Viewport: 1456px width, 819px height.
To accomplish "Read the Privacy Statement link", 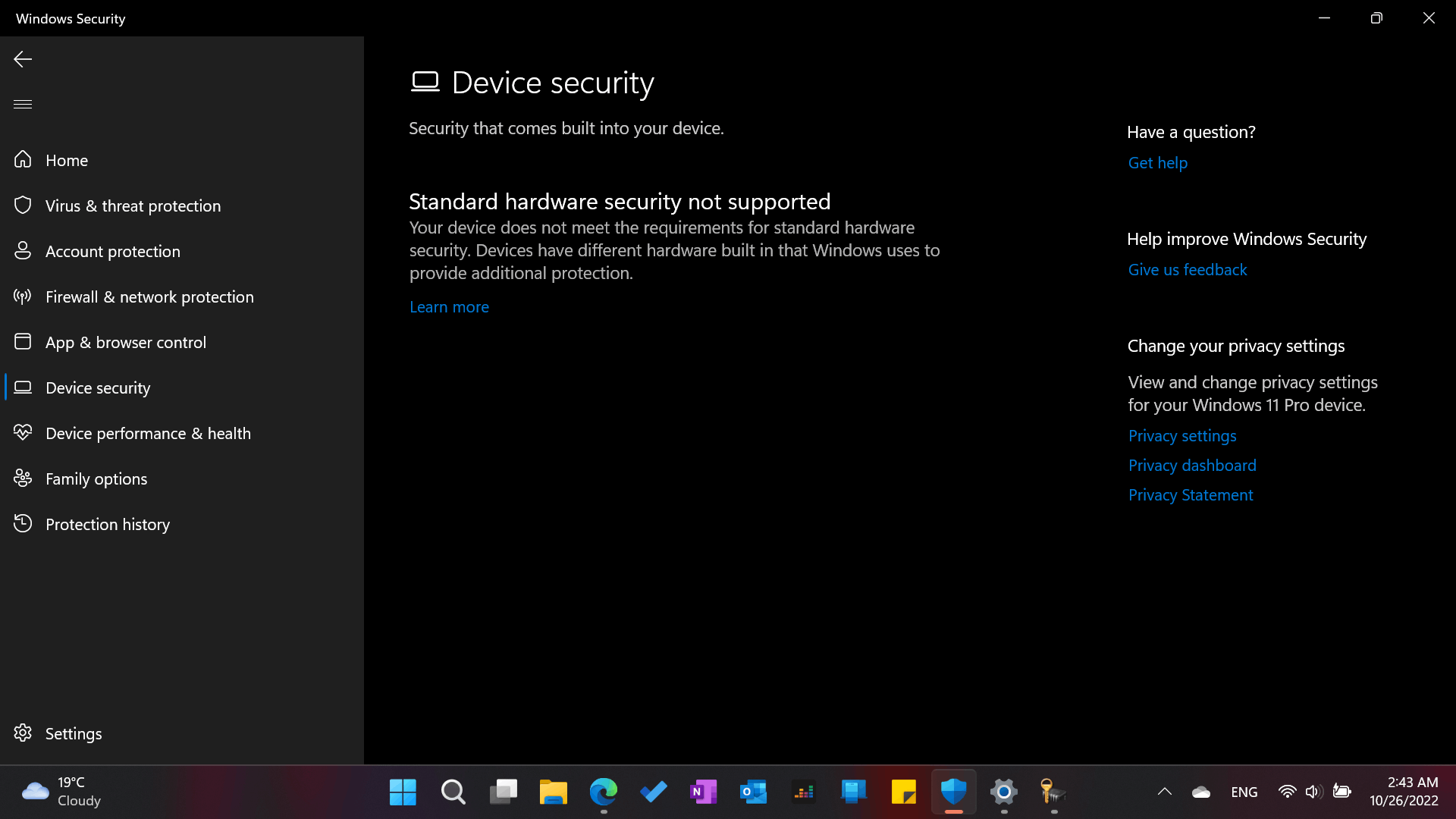I will coord(1190,494).
